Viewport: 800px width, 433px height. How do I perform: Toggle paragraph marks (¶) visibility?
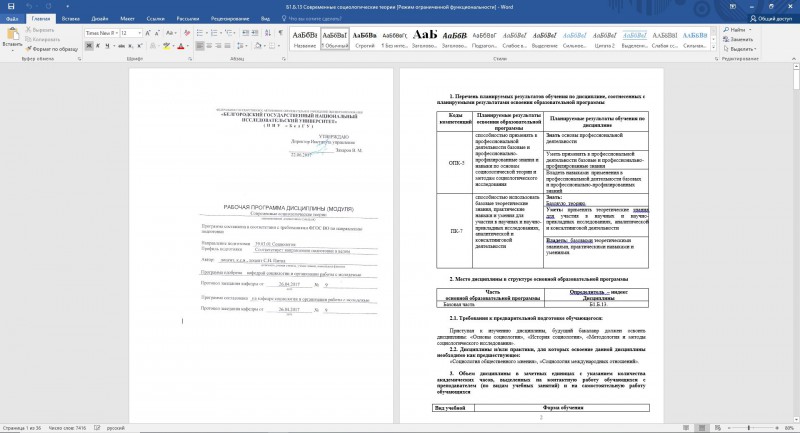(280, 33)
